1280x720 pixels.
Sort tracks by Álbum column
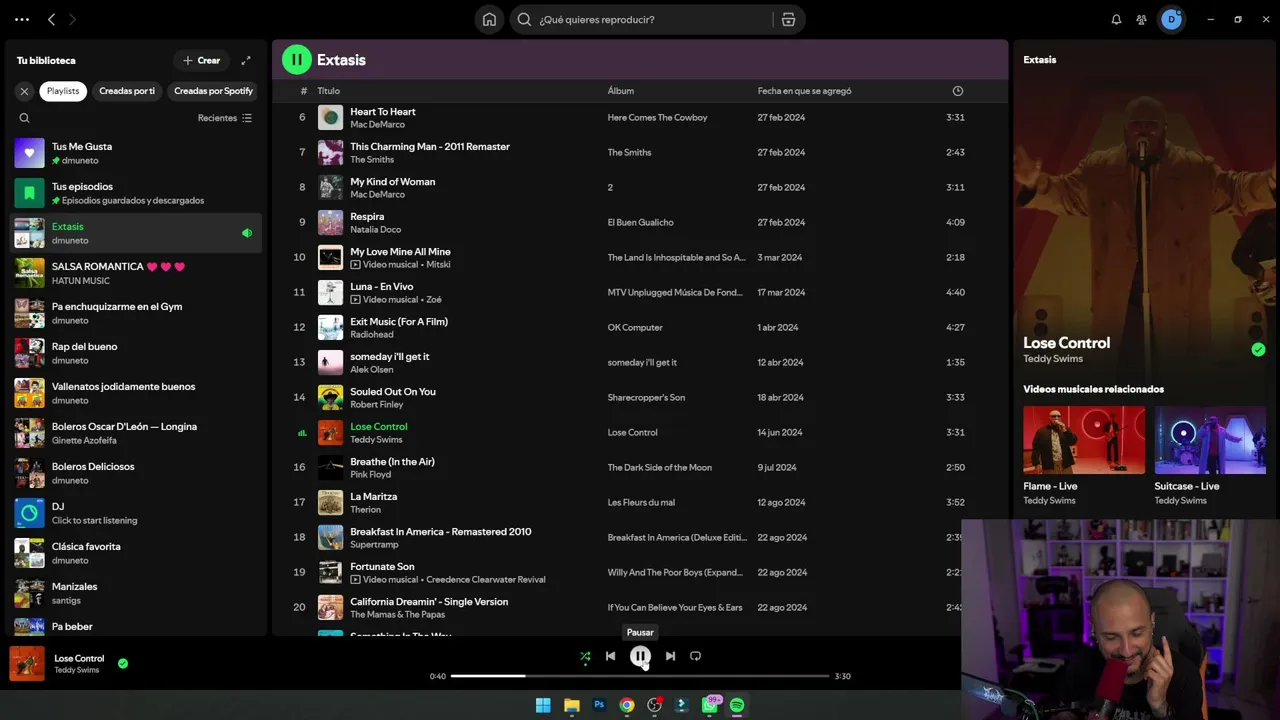tap(621, 91)
